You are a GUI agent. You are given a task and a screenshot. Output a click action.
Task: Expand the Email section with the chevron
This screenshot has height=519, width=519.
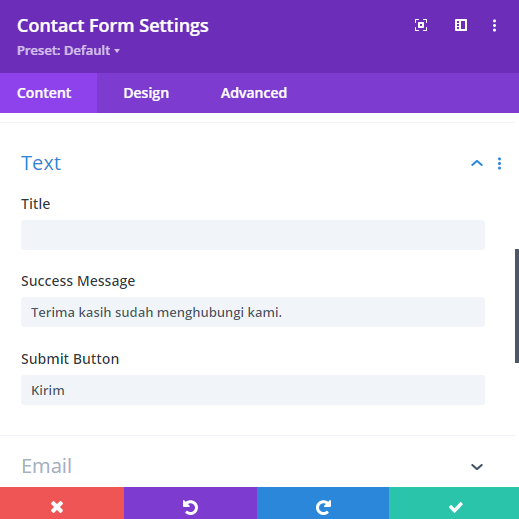point(477,467)
